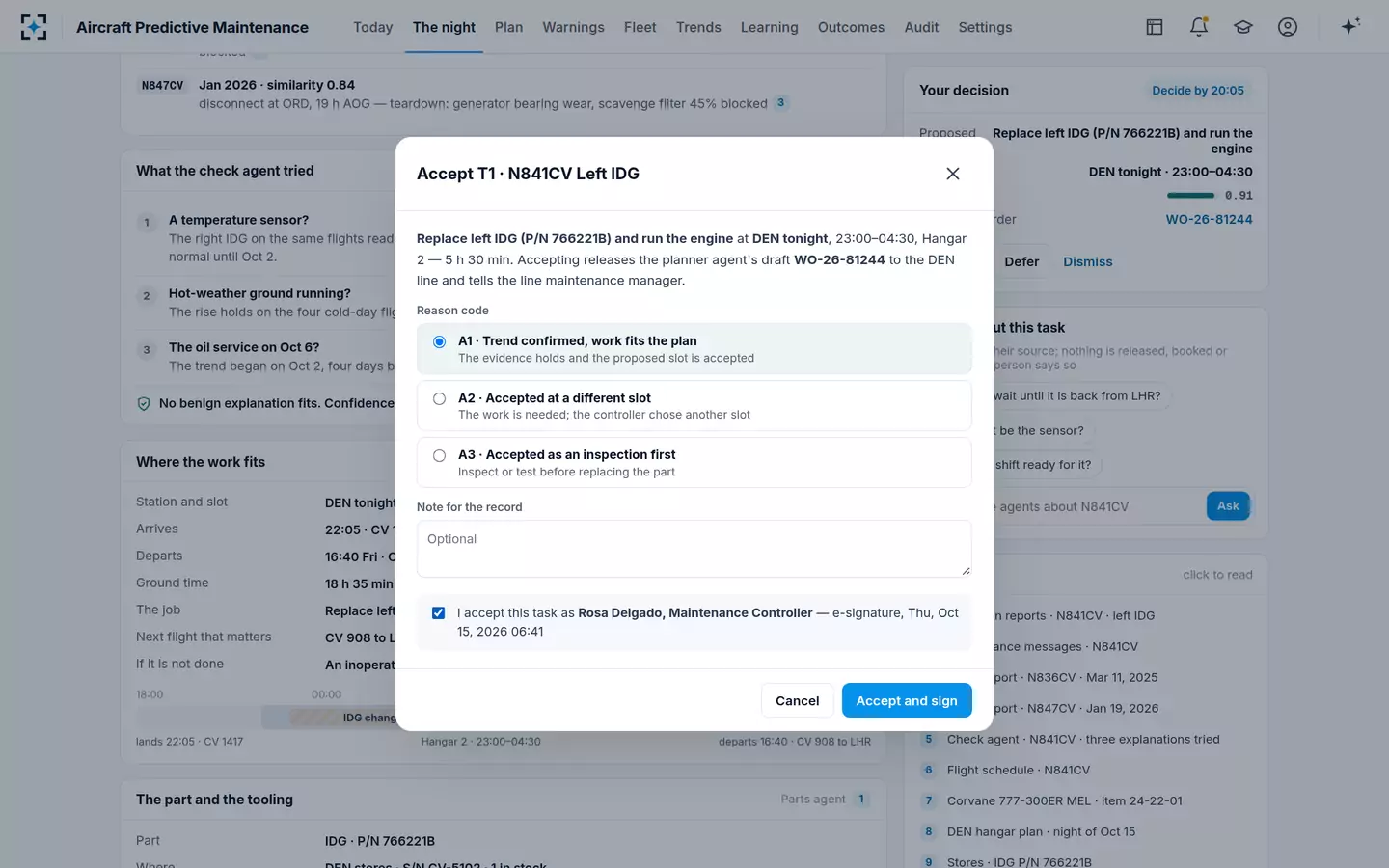The height and width of the screenshot is (868, 1389).
Task: Open the Settings tab
Action: point(985,27)
